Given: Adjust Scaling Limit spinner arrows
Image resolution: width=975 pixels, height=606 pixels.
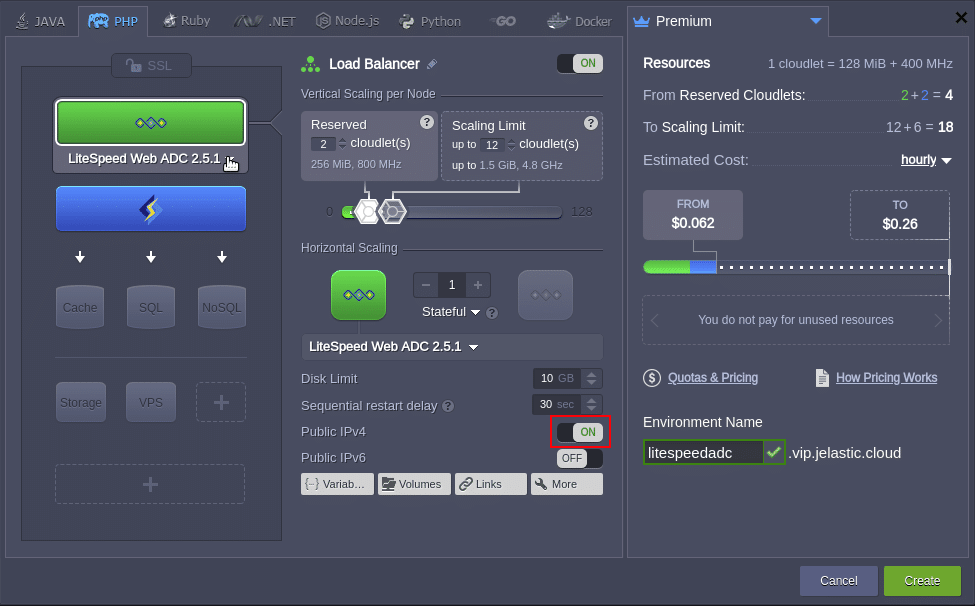Looking at the screenshot, I should coord(511,145).
